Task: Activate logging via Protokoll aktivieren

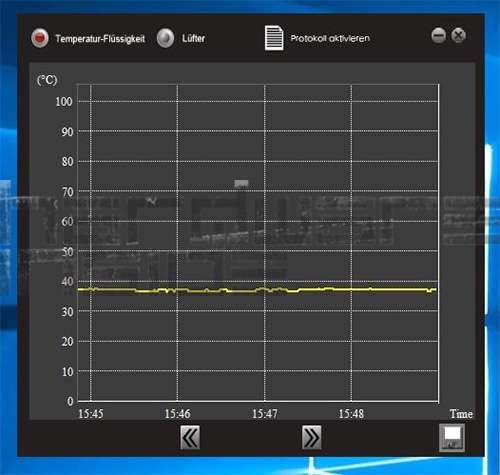Action: 330,38
